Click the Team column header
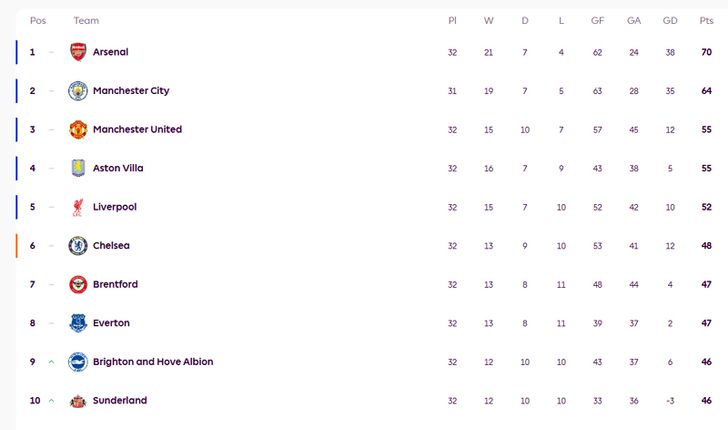The image size is (728, 430). tap(86, 20)
